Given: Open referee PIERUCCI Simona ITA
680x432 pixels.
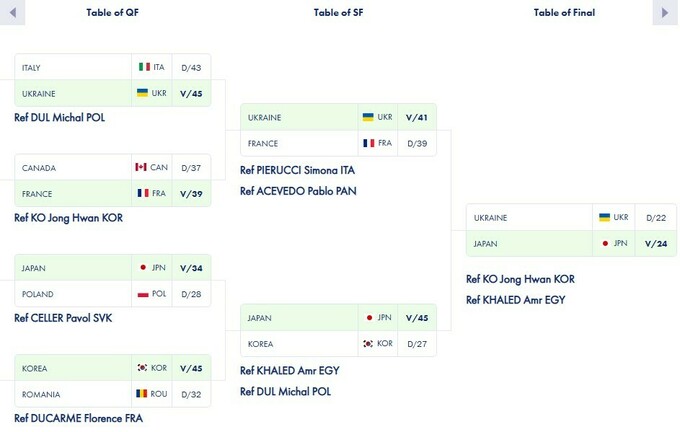Looking at the screenshot, I should coord(297,170).
